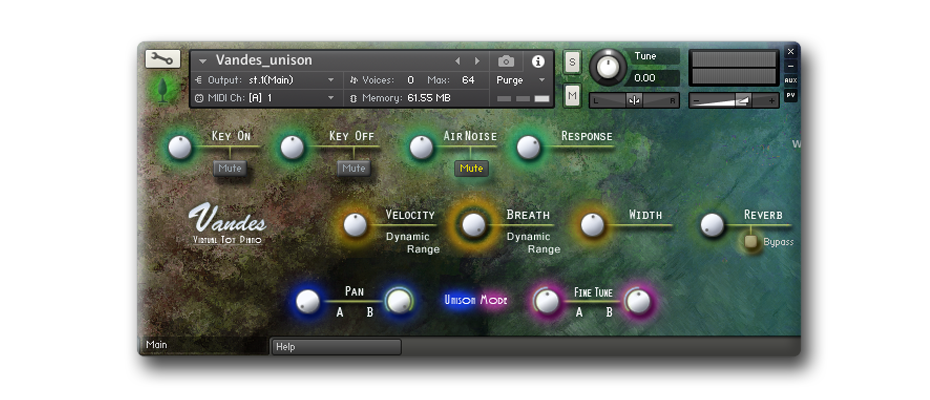Viewport: 930px width, 400px height.
Task: Click the master volume slider
Action: pos(734,101)
